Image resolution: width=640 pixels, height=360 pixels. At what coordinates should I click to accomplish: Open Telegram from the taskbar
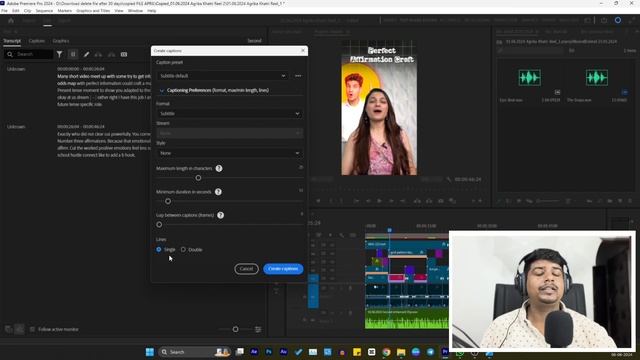point(430,352)
